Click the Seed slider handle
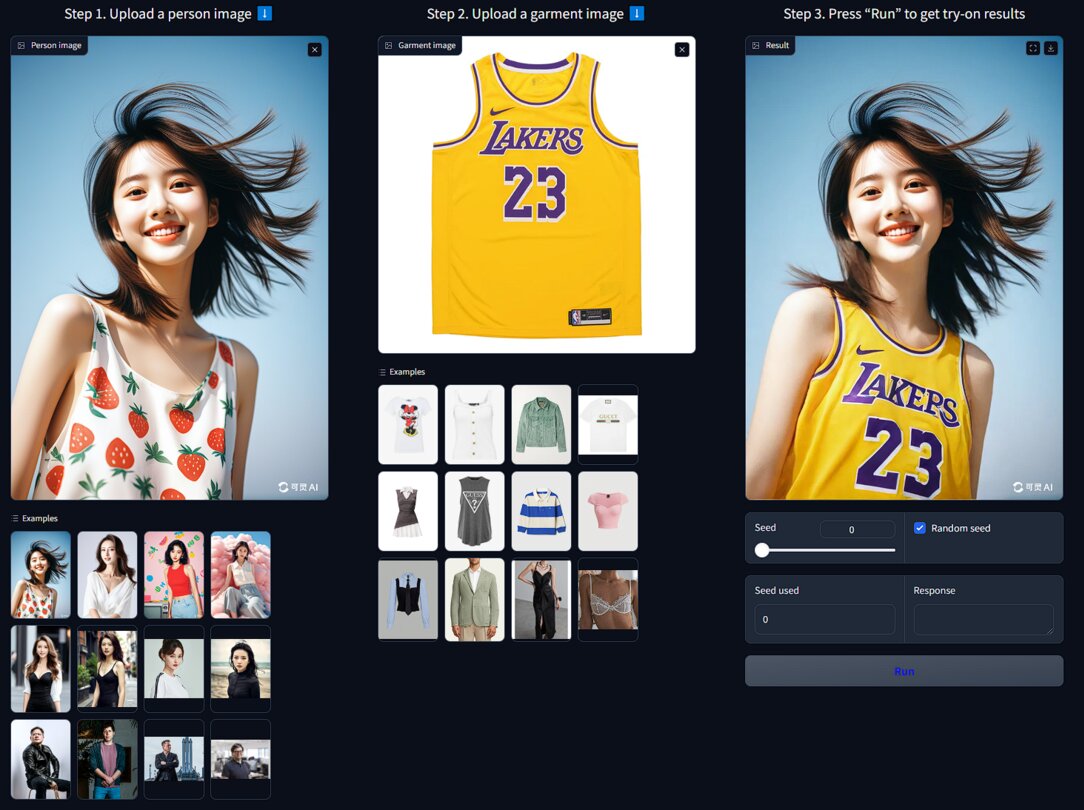Screen dimensions: 1084x810 [762, 550]
